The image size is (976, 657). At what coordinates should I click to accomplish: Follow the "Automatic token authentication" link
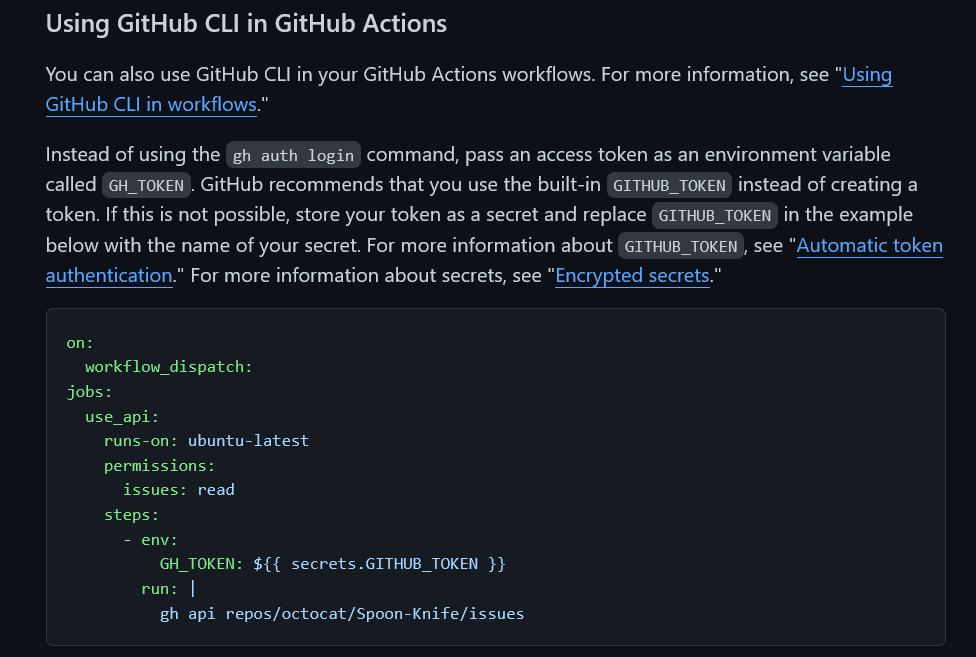coord(869,245)
